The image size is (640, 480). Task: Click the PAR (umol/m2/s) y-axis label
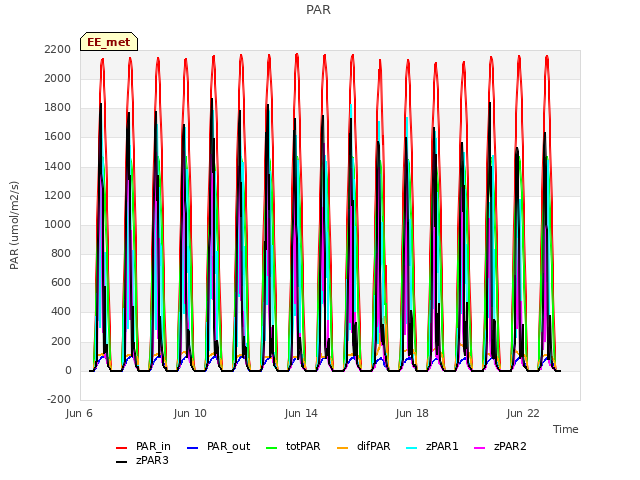14,225
